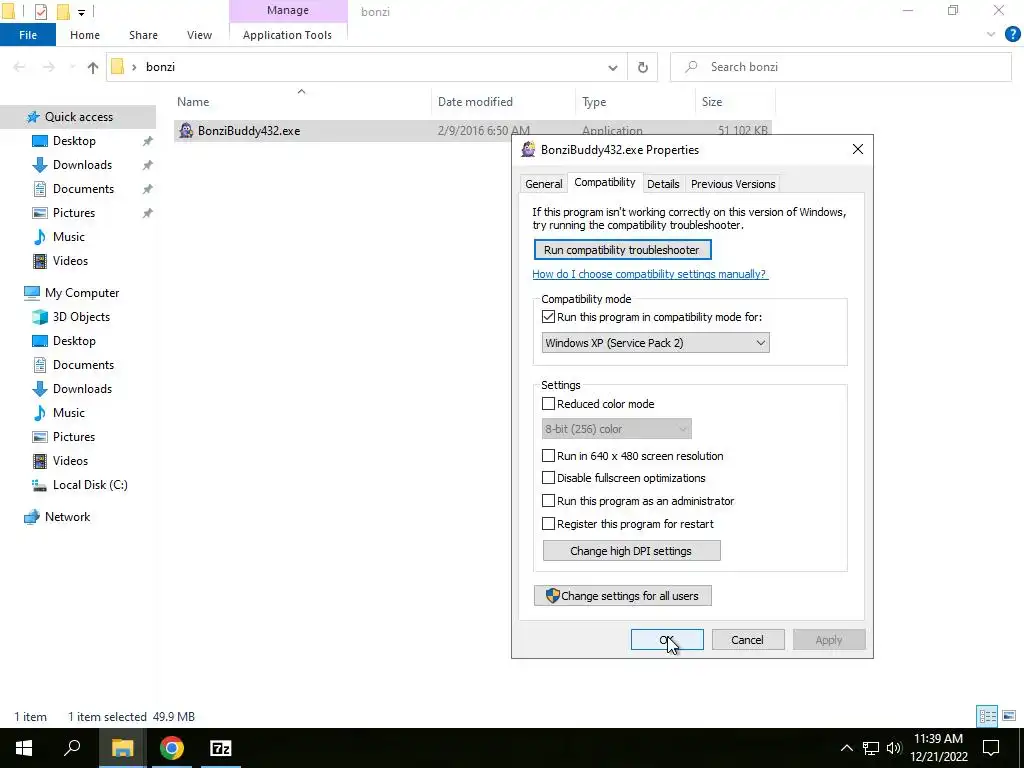Click Run compatibility troubleshooter button
This screenshot has width=1024, height=768.
[x=622, y=250]
